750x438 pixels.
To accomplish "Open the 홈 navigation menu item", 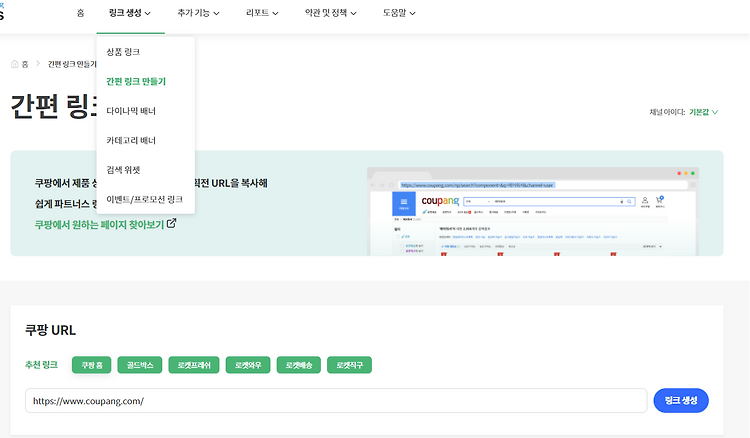I will [x=80, y=13].
